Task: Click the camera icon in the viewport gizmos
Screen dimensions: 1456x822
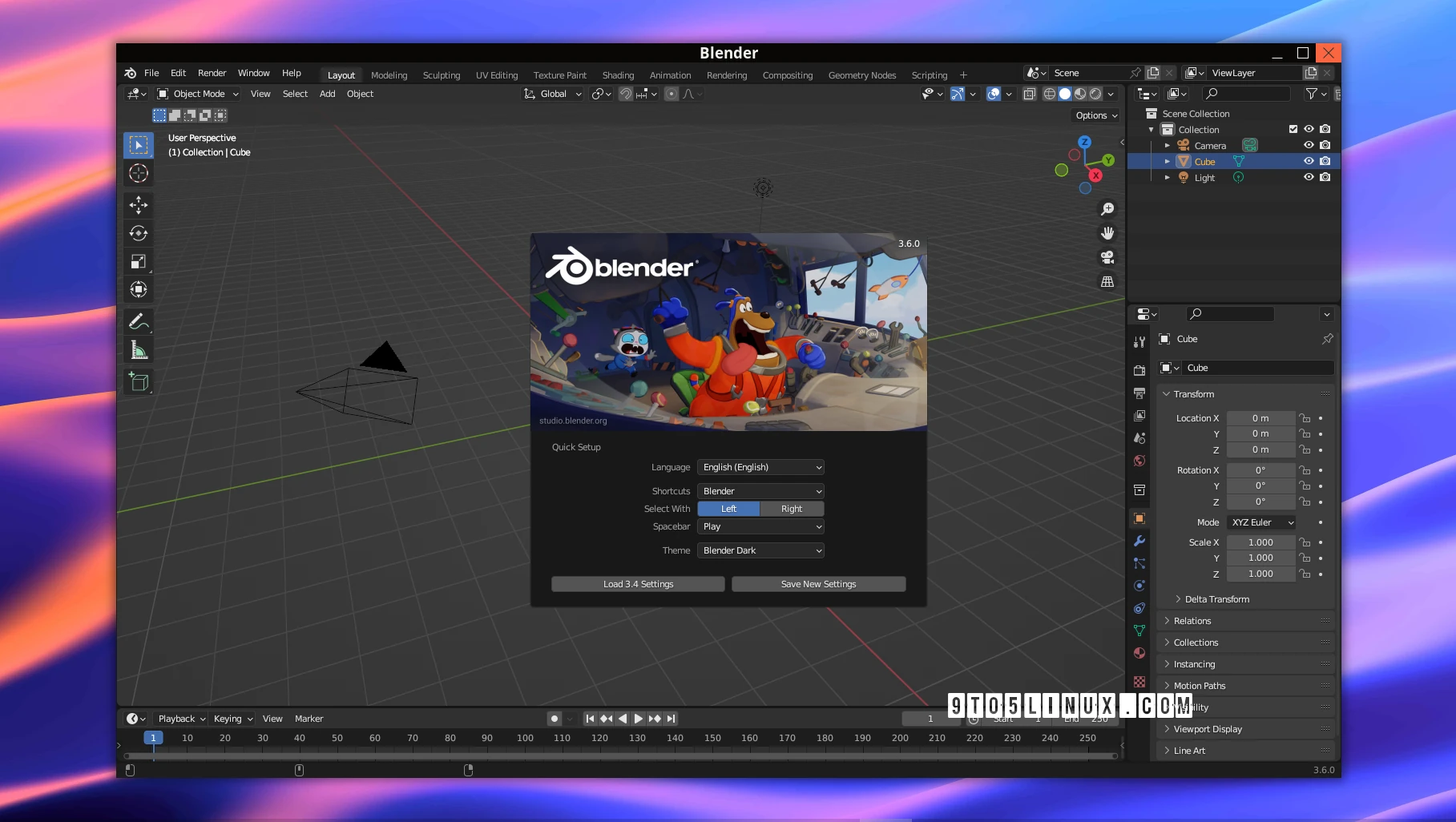Action: pyautogui.click(x=1107, y=257)
